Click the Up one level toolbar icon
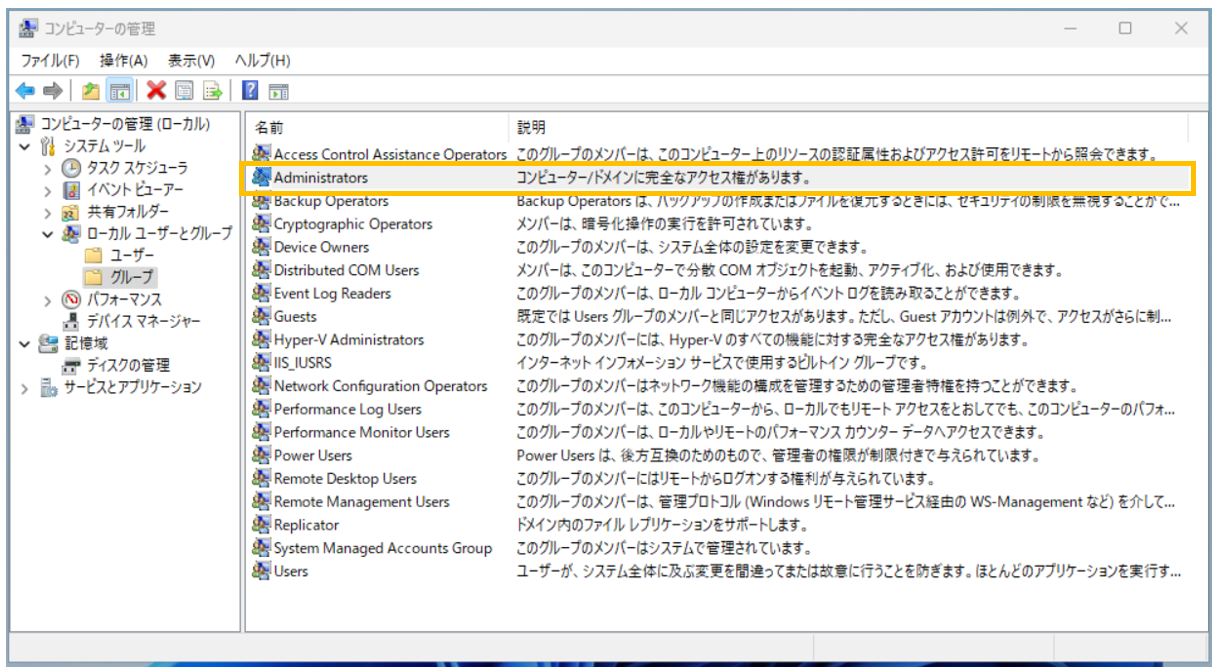This screenshot has height=667, width=1212. (91, 91)
